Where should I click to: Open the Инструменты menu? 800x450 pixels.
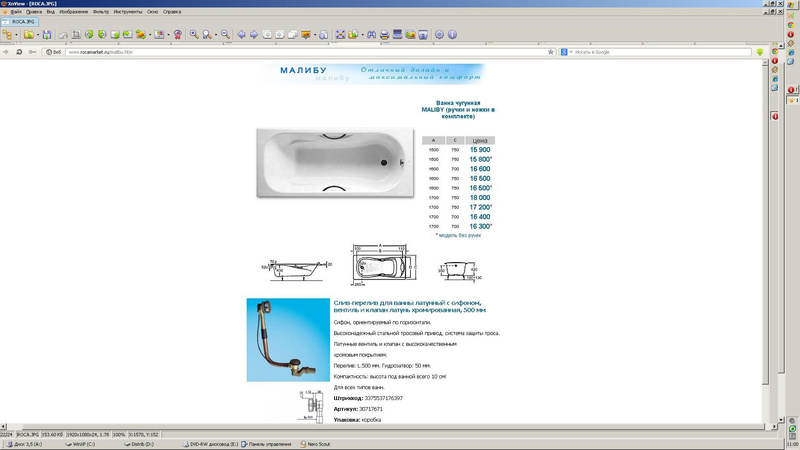point(128,12)
